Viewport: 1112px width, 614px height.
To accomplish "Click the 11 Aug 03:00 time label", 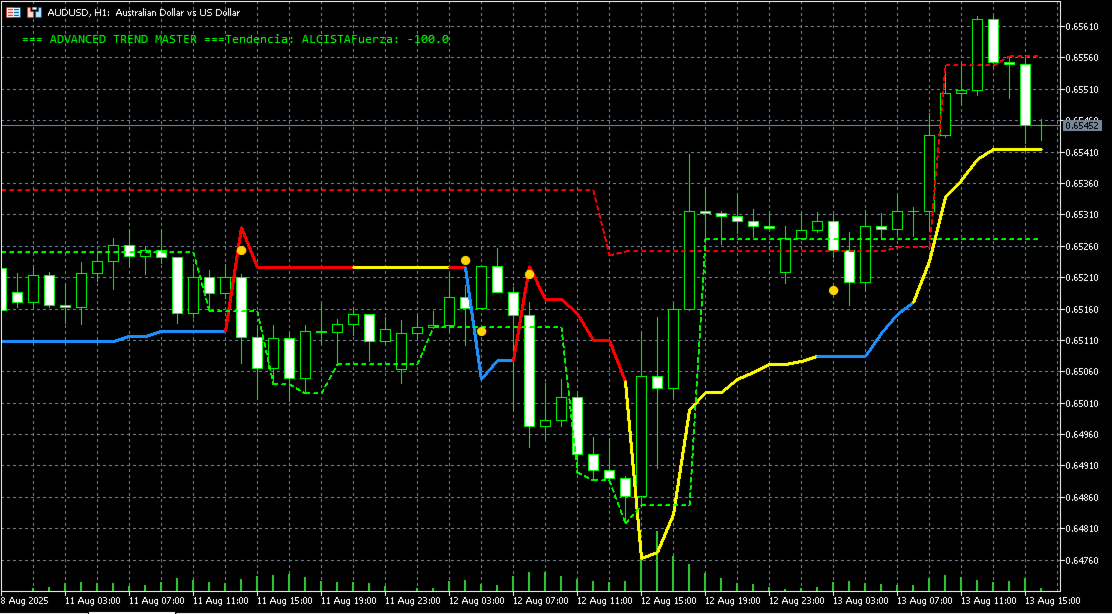I will tap(94, 601).
